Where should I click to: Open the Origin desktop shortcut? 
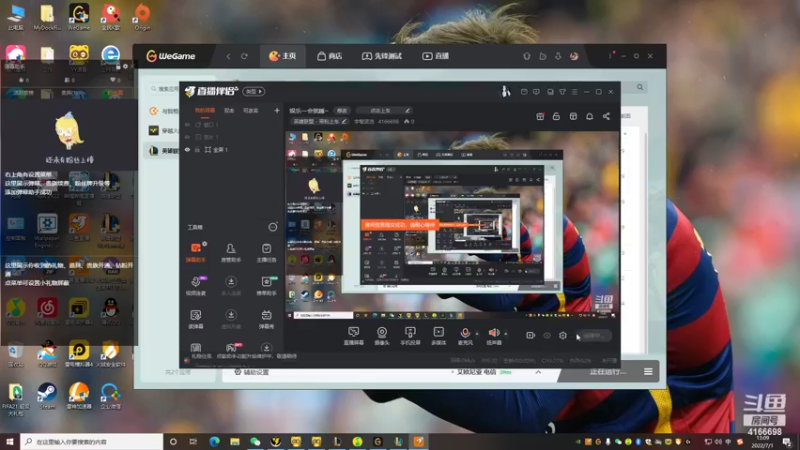tap(142, 17)
